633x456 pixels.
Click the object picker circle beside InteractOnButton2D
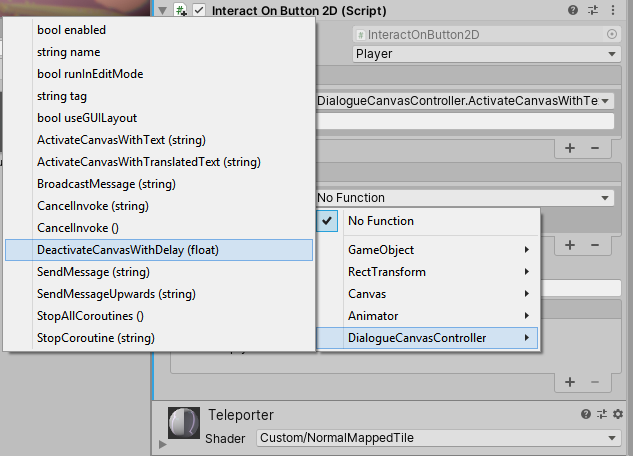(611, 33)
